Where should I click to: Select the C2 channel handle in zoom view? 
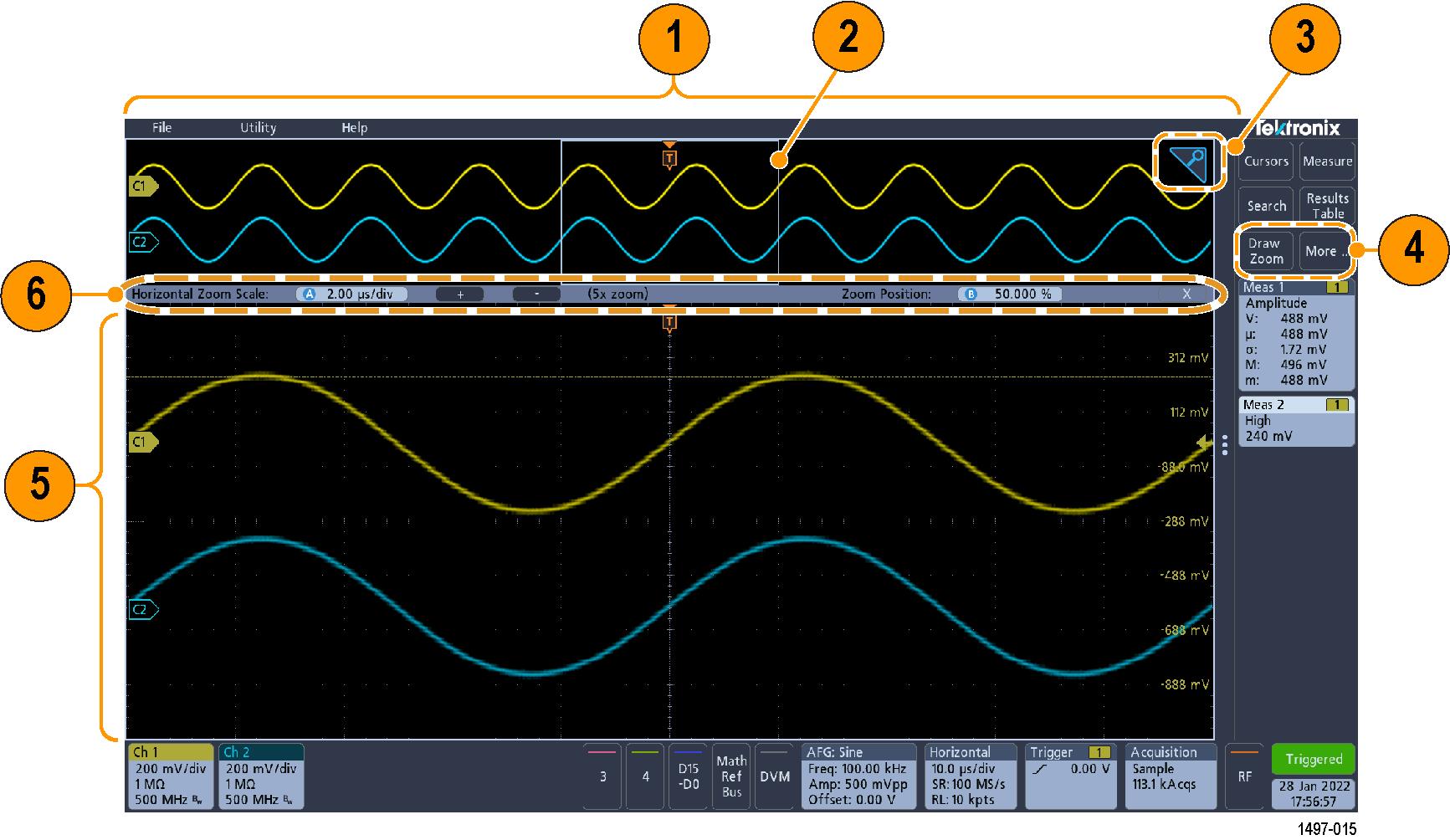[142, 610]
